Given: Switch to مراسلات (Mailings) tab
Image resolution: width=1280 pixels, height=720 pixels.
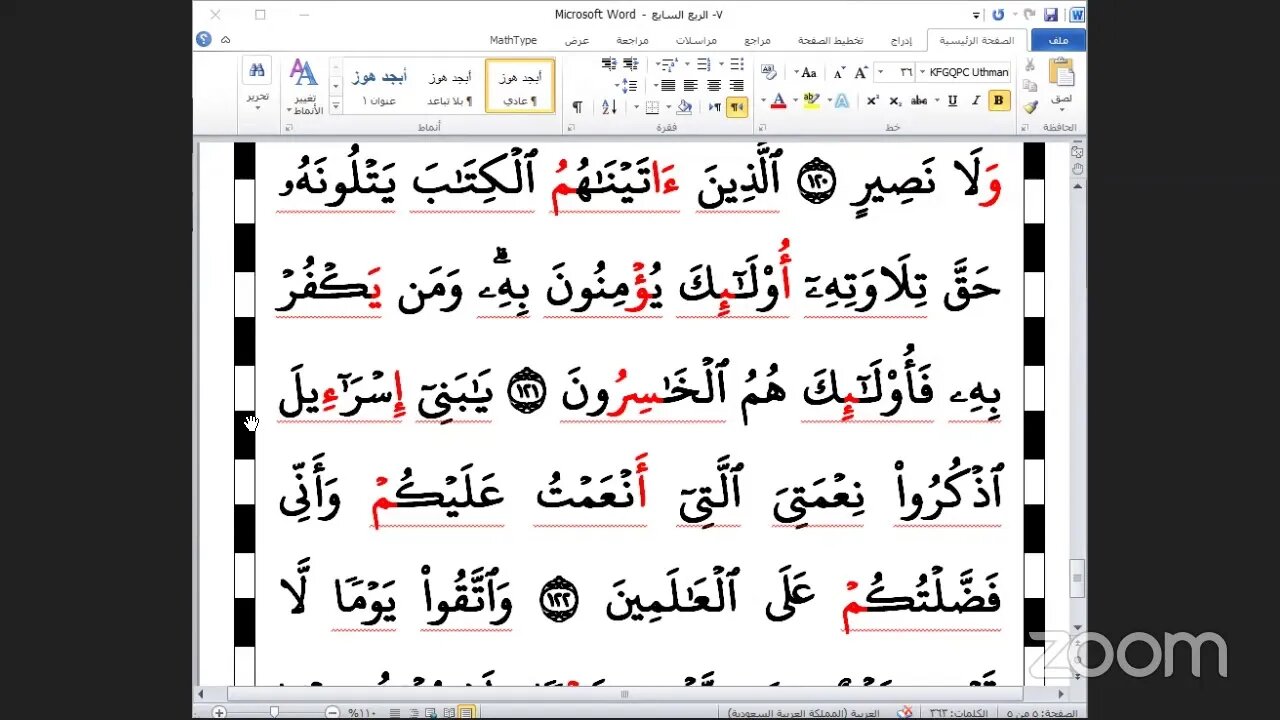Looking at the screenshot, I should tap(695, 40).
